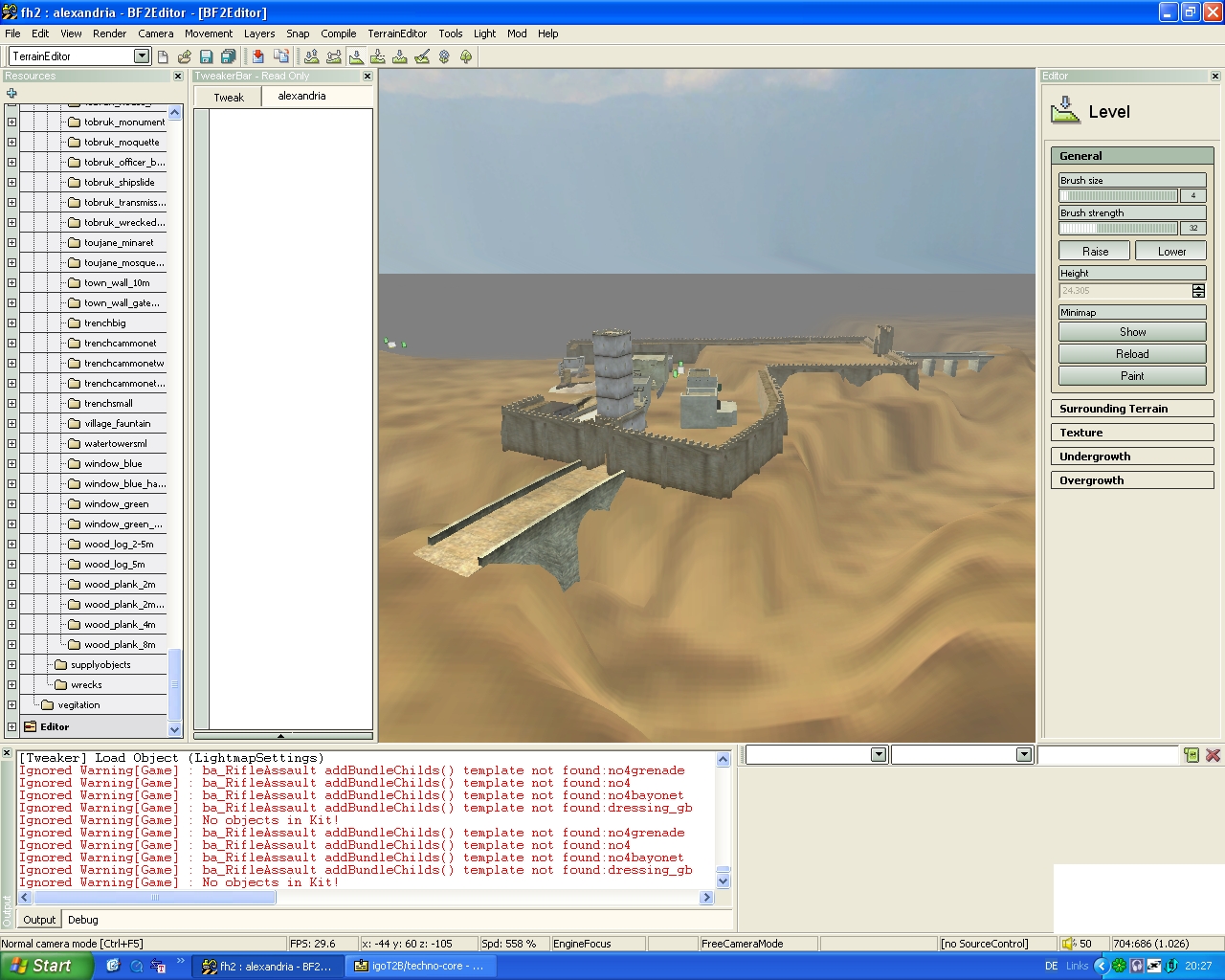1225x980 pixels.
Task: Switch to the Tweak tab
Action: (229, 97)
